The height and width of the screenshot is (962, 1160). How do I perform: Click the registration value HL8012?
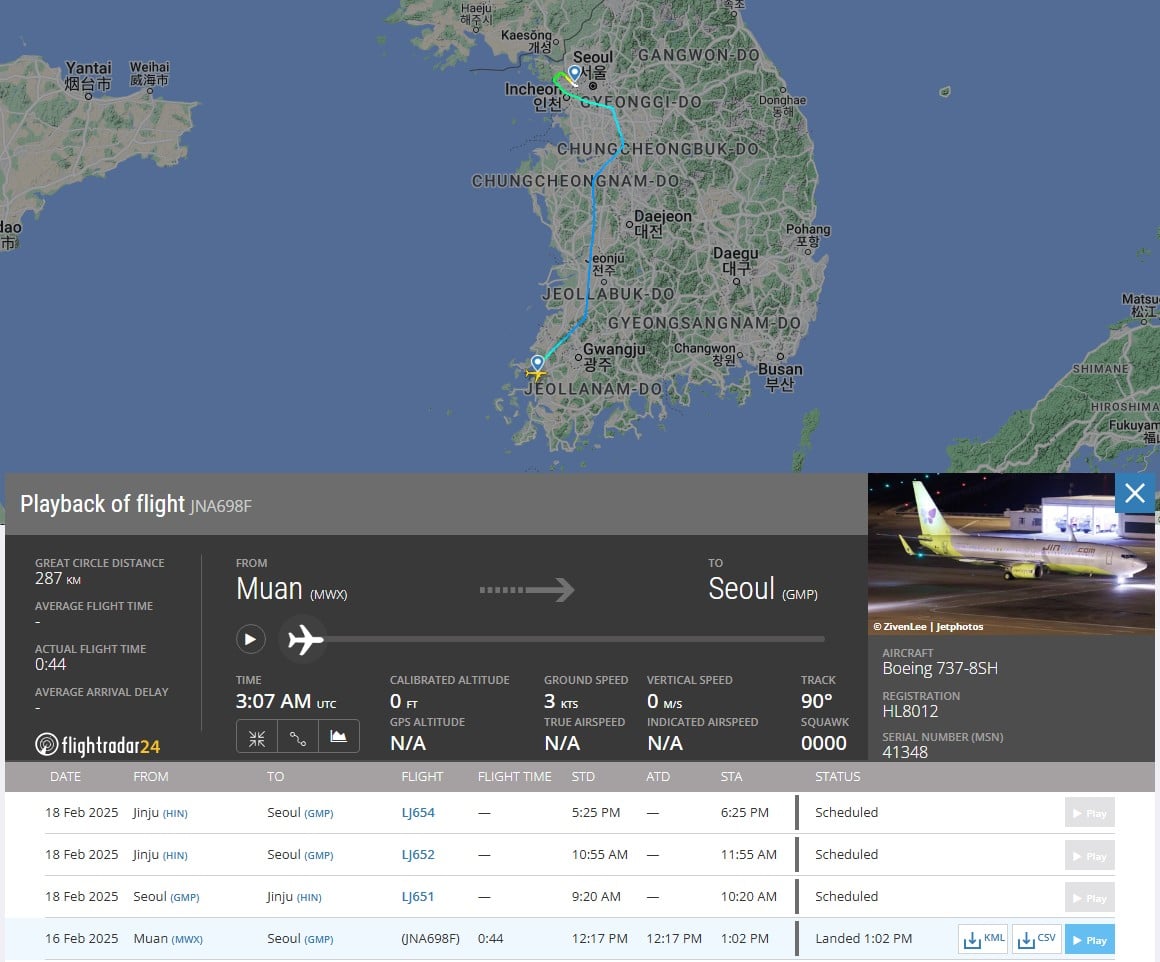coord(910,711)
